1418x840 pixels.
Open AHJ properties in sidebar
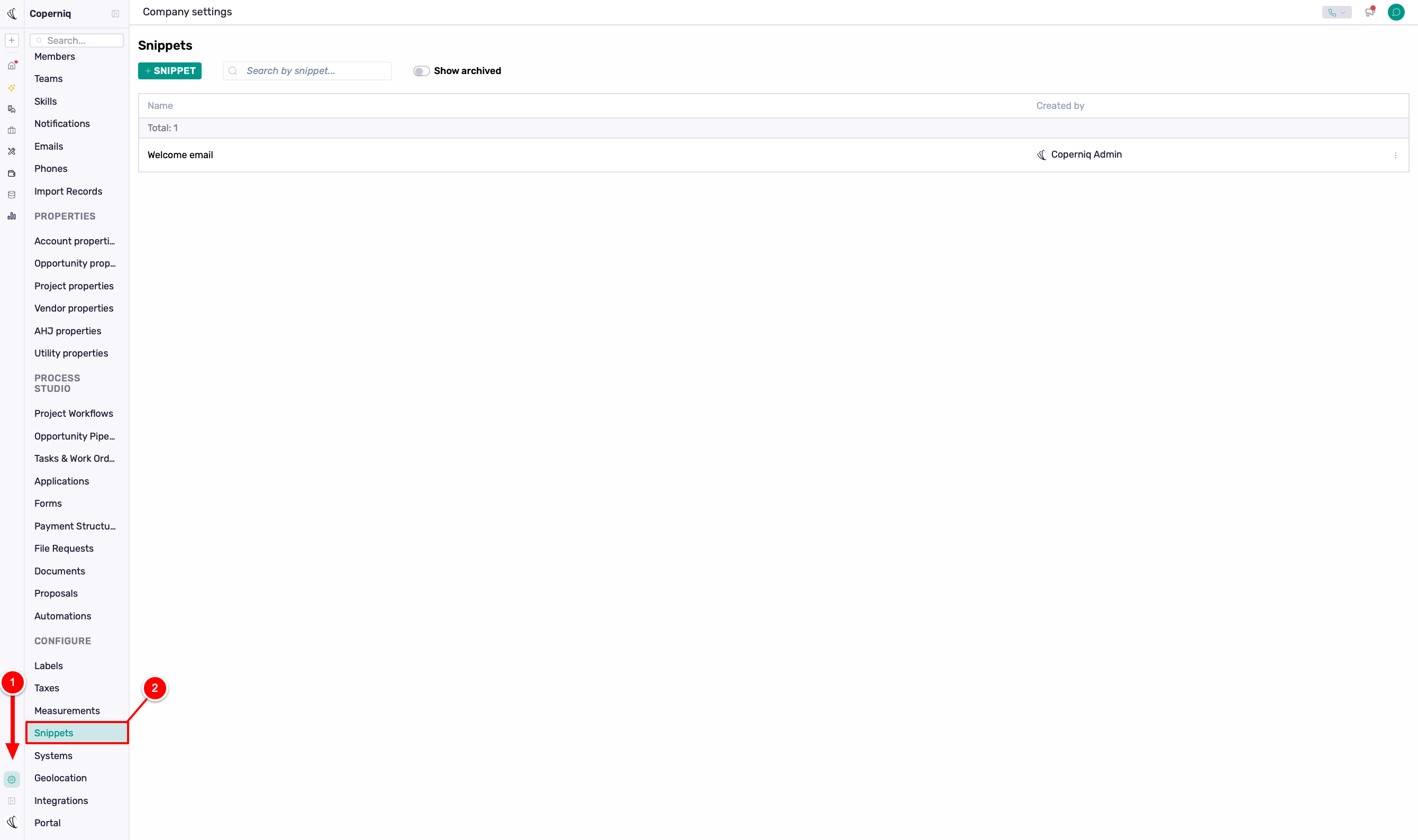(x=67, y=331)
